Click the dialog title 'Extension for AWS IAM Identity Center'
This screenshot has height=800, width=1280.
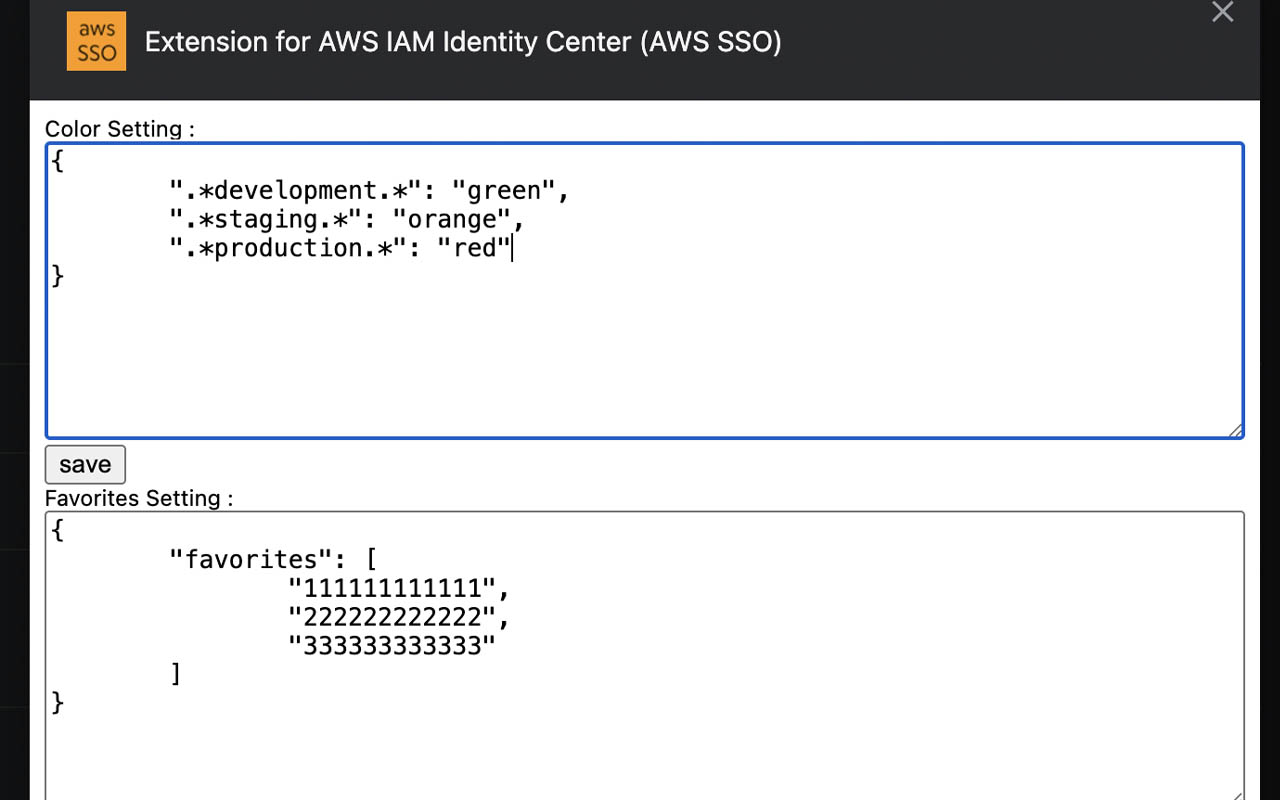(x=463, y=42)
